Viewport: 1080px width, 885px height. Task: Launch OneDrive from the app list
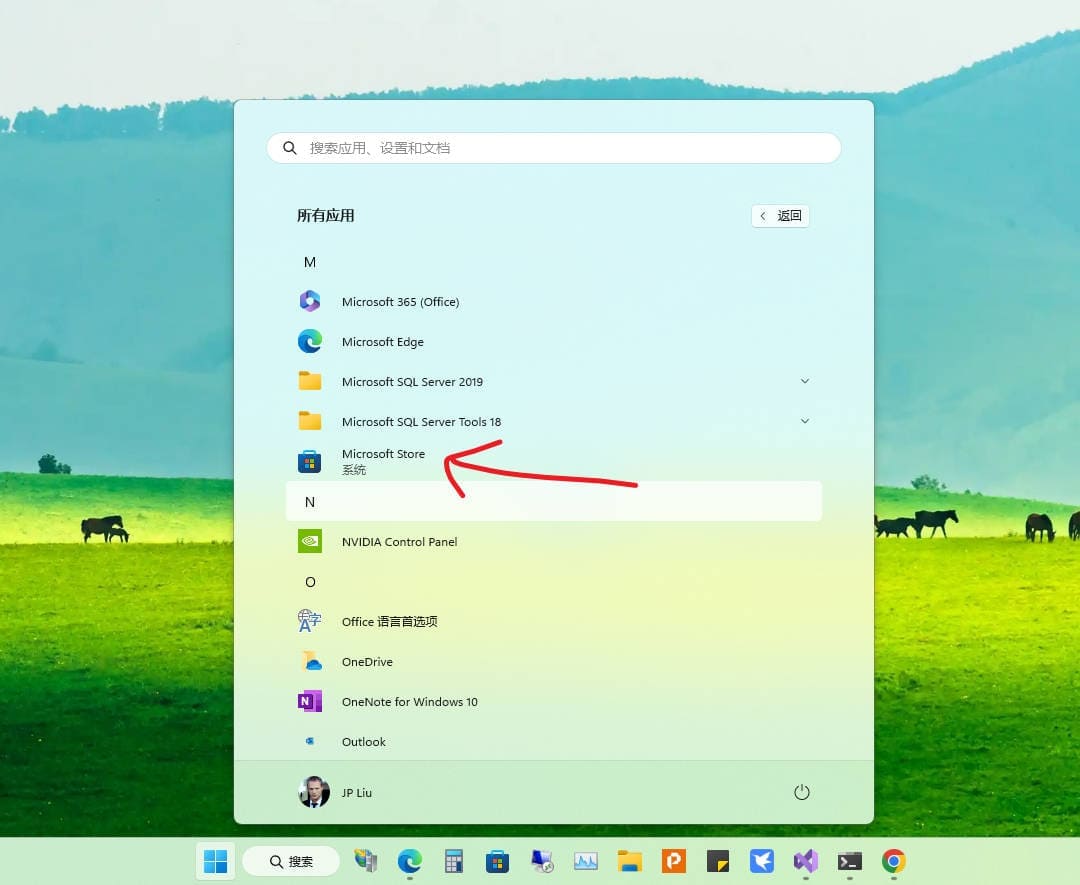point(367,662)
